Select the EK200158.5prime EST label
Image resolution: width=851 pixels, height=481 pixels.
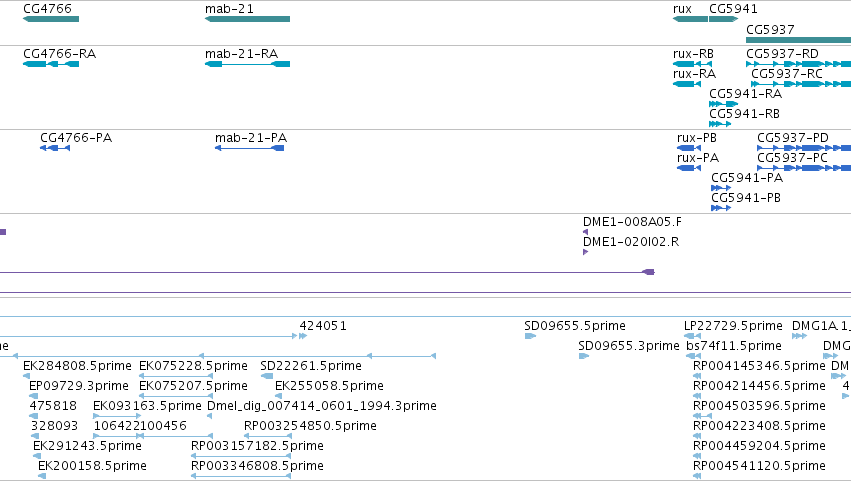(x=92, y=466)
